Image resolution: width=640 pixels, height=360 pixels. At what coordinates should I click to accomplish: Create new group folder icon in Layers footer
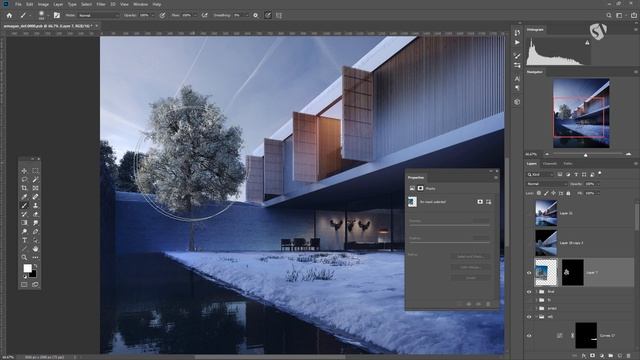pyautogui.click(x=611, y=356)
